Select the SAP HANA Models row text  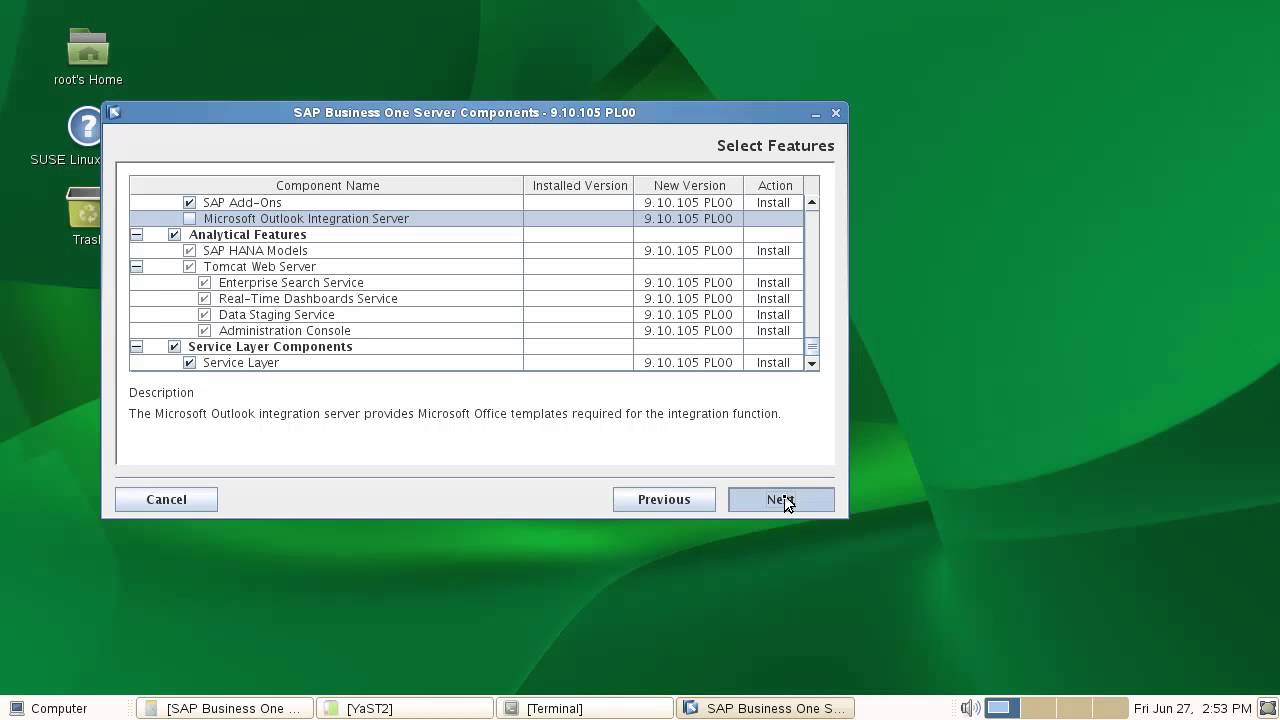click(x=255, y=251)
